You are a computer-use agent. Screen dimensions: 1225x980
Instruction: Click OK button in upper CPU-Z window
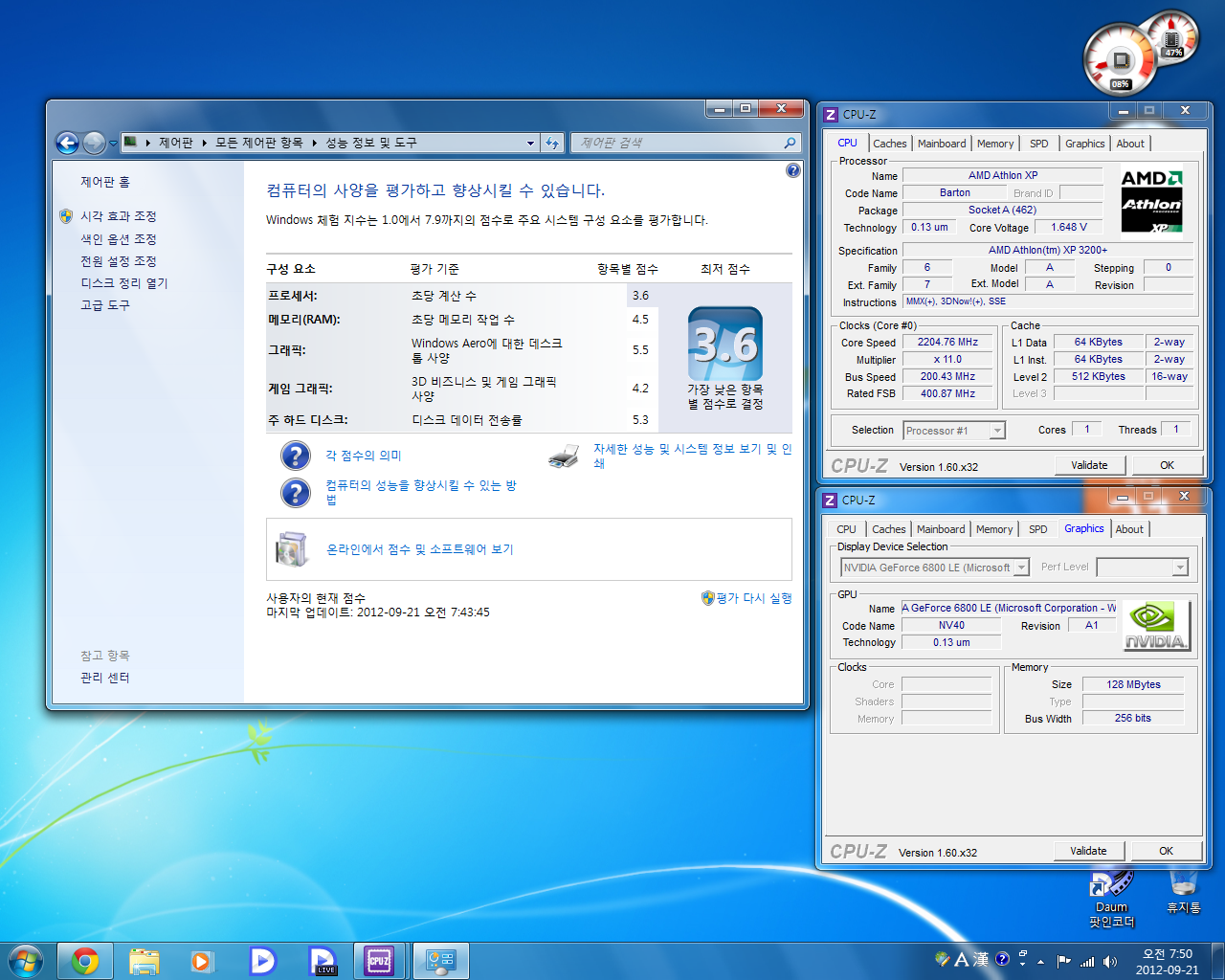click(1167, 465)
